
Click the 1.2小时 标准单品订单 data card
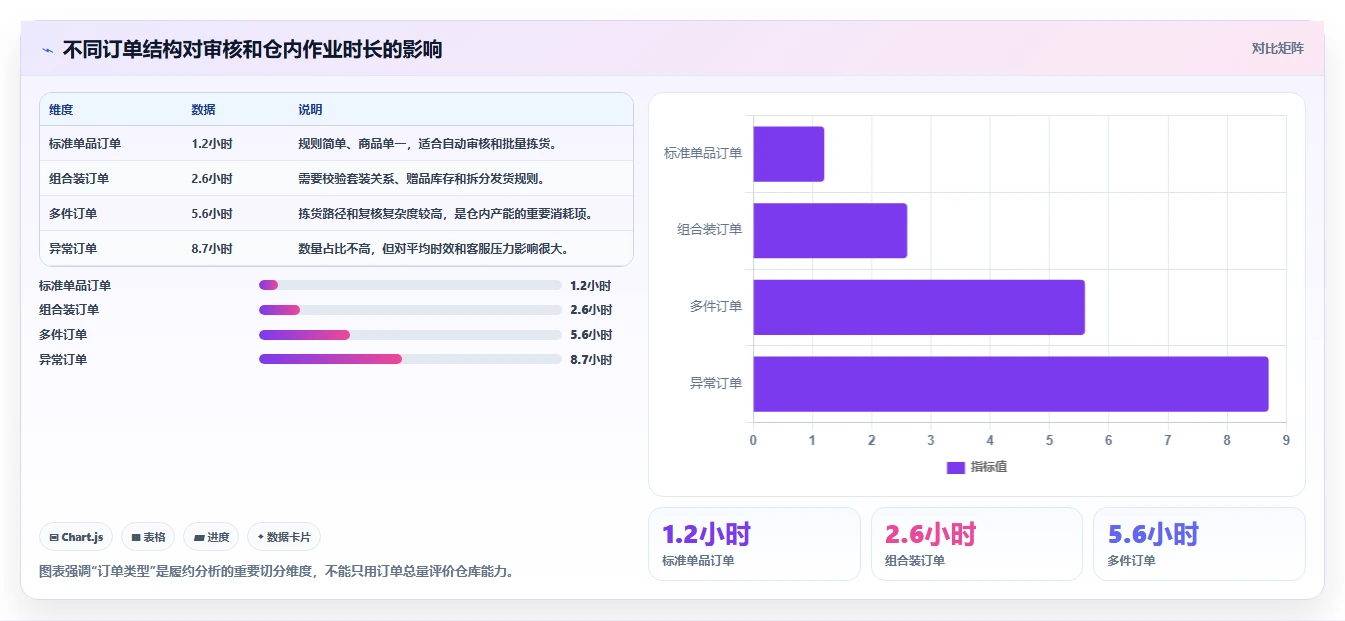tap(754, 544)
